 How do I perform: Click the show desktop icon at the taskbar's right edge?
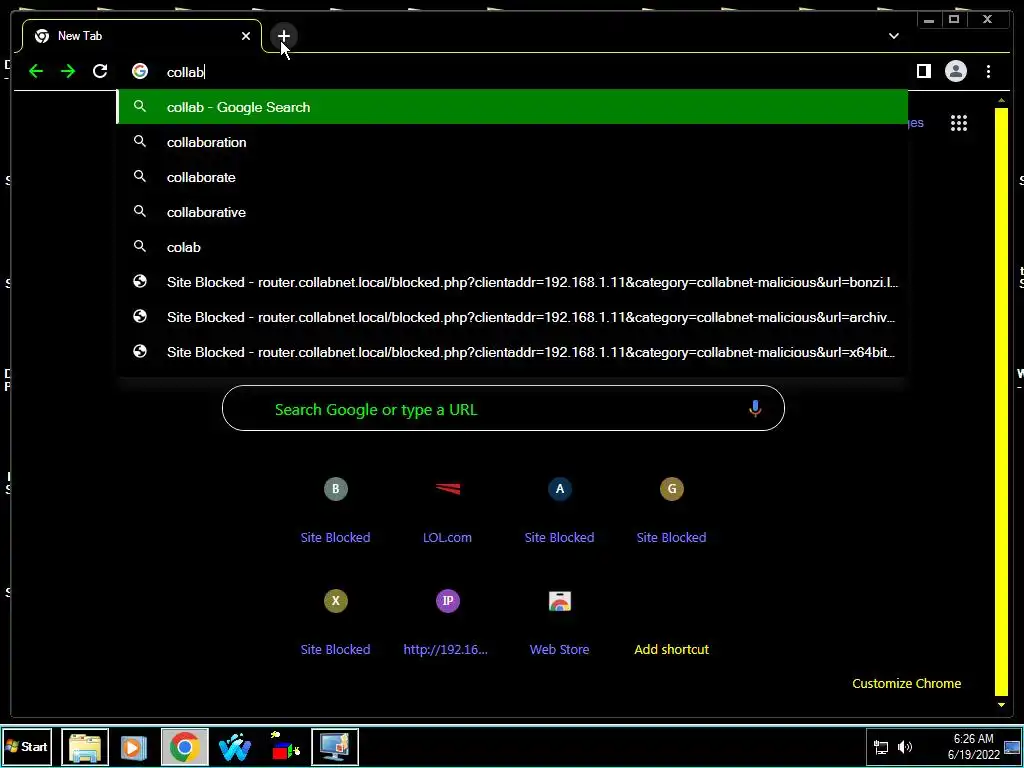[x=1012, y=747]
